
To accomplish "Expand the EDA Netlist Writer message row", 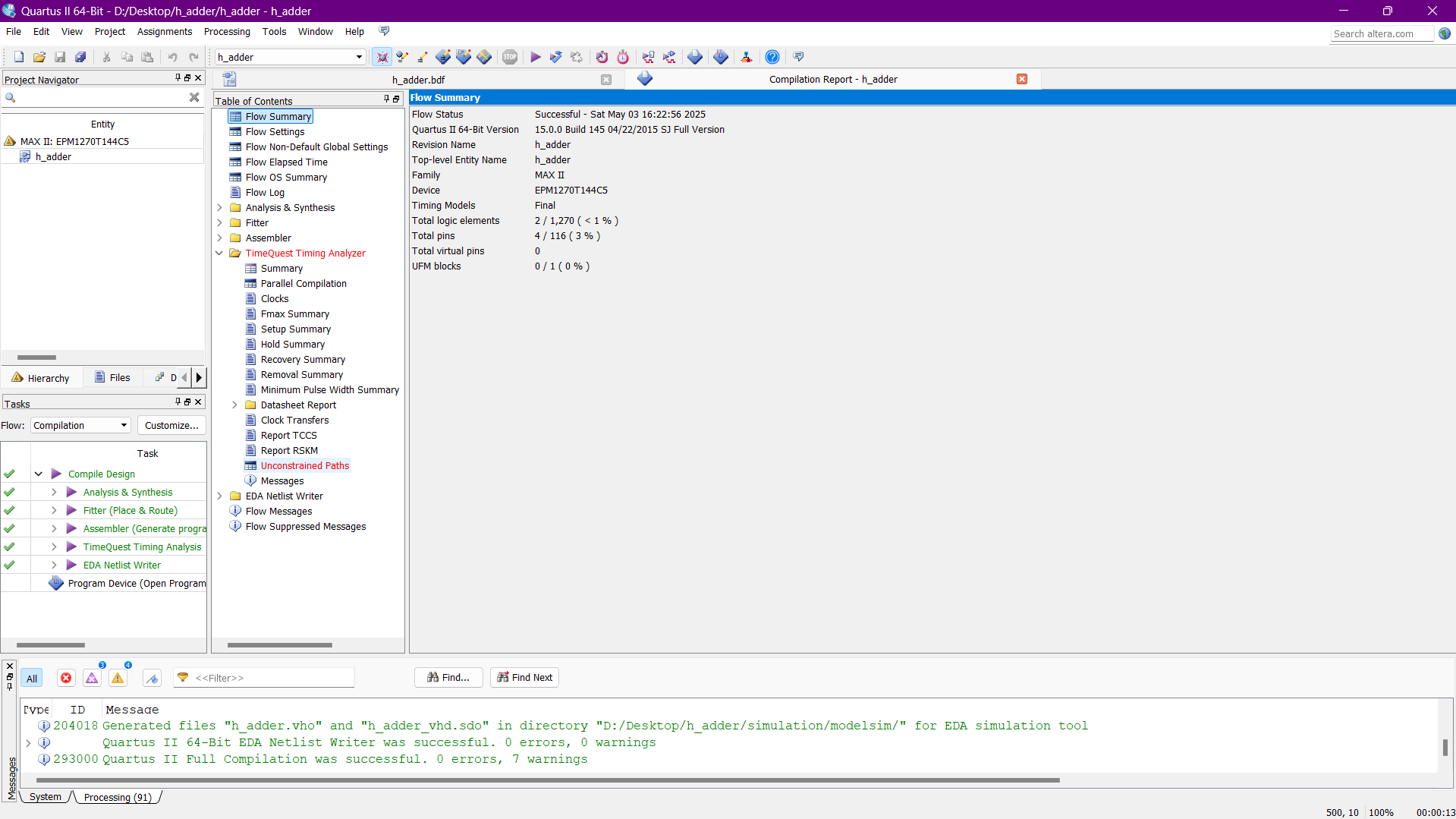I will click(x=28, y=742).
